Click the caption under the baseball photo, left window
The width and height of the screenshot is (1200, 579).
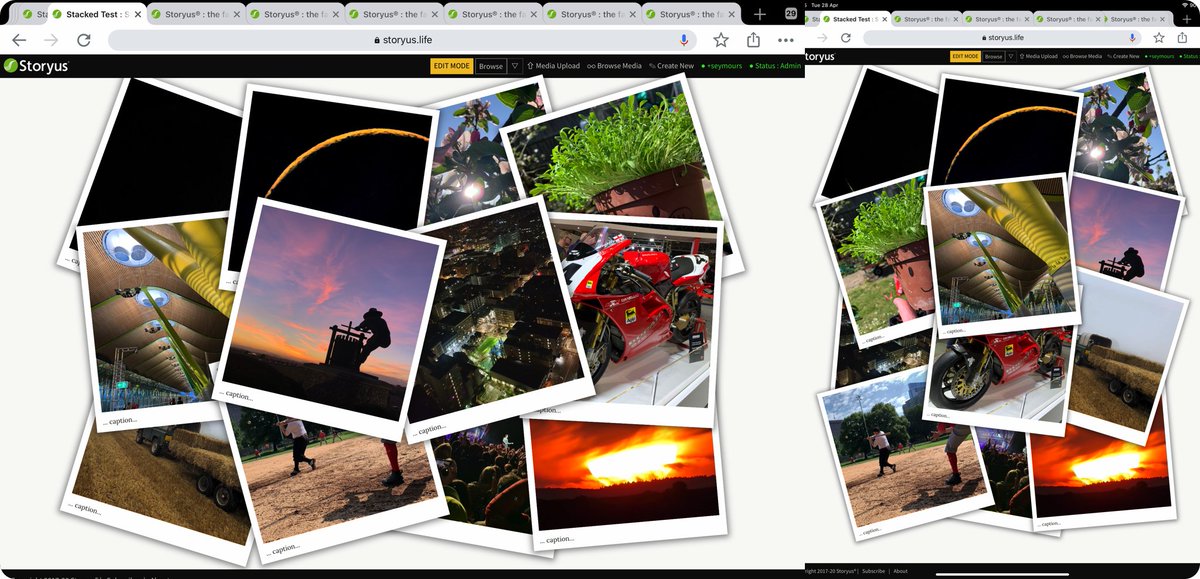pyautogui.click(x=281, y=549)
